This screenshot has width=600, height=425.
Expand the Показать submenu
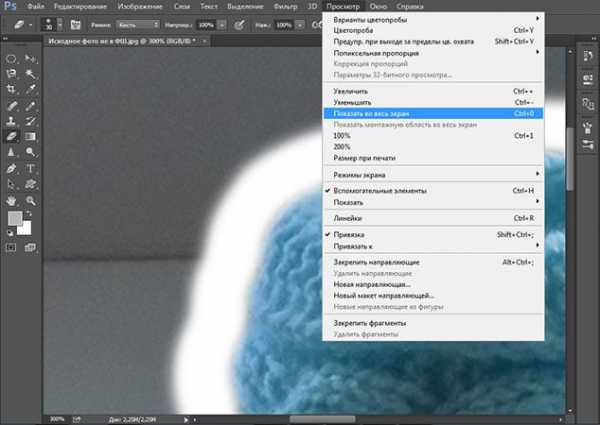click(433, 202)
